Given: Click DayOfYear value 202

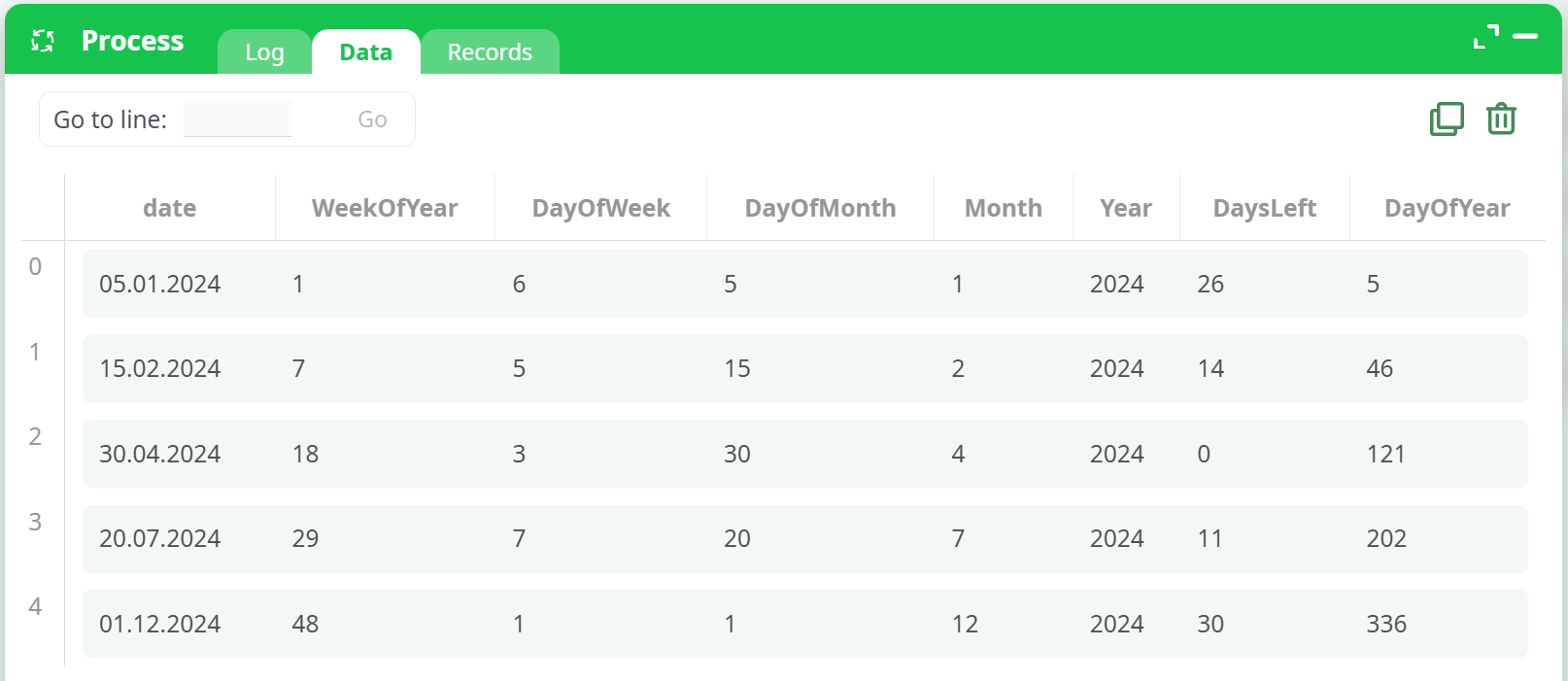Looking at the screenshot, I should [1386, 539].
